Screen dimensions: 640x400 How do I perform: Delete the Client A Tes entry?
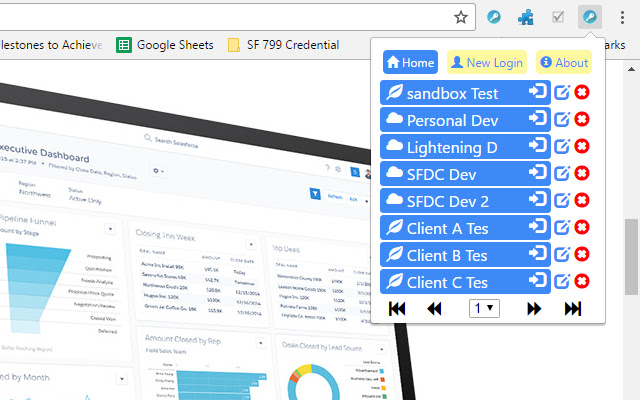[x=582, y=227]
